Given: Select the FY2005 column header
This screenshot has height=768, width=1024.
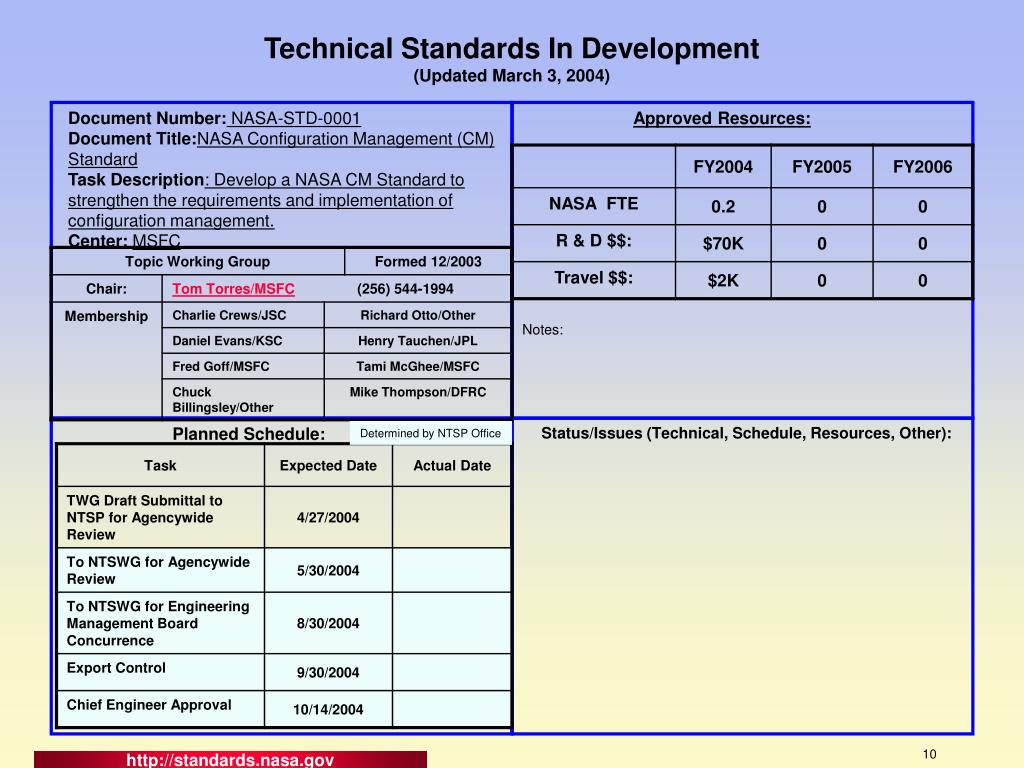Looking at the screenshot, I should point(822,167).
